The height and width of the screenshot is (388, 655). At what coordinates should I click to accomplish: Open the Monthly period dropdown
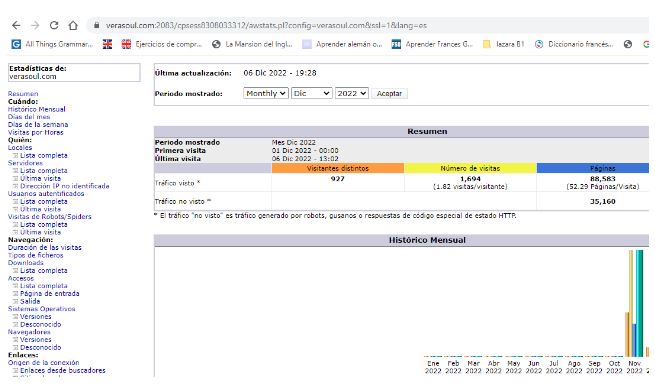(x=266, y=94)
